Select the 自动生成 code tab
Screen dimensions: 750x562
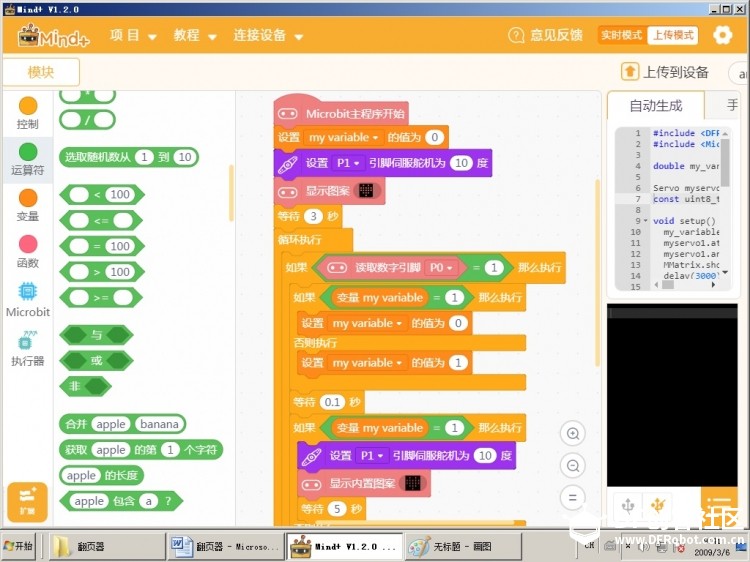pyautogui.click(x=655, y=105)
